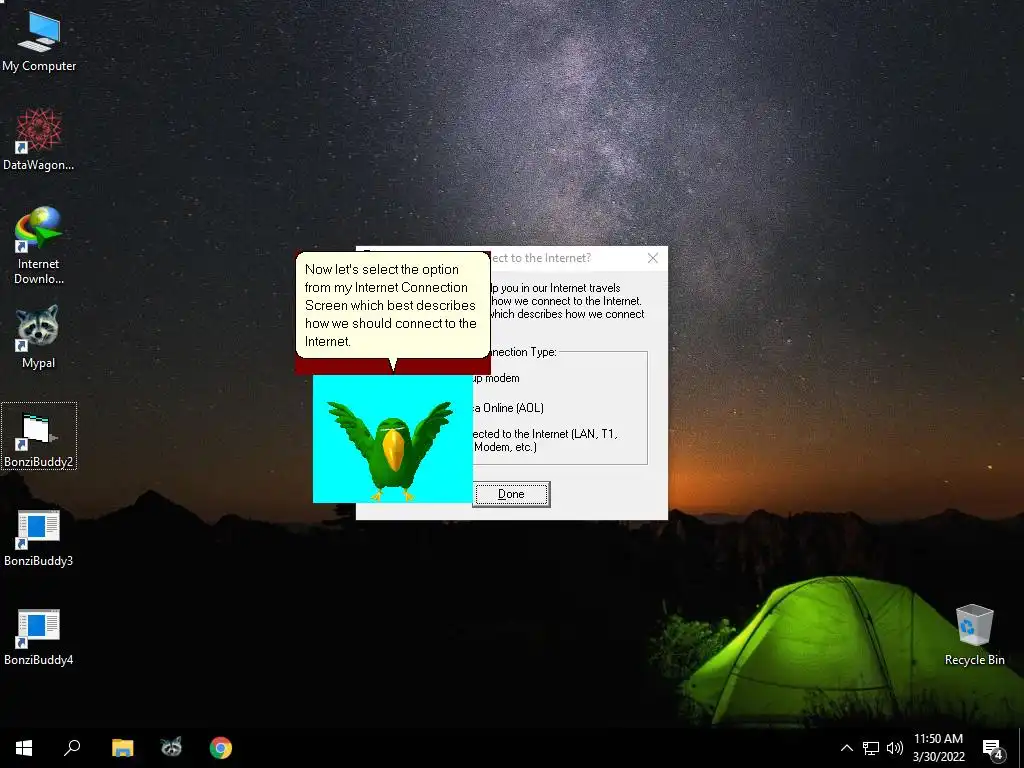Image resolution: width=1024 pixels, height=768 pixels.
Task: Select the Internet Download Manager shortcut
Action: pos(39,246)
